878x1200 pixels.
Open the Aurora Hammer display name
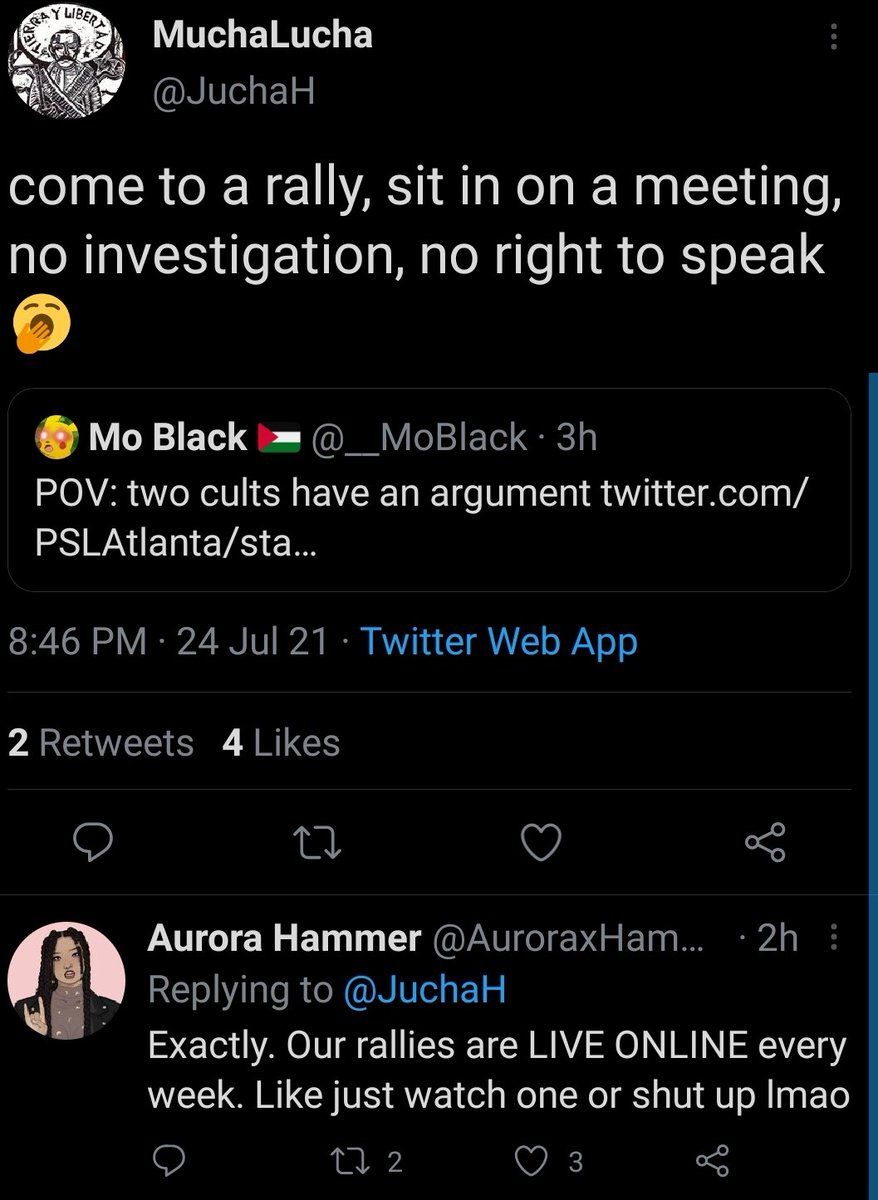[284, 938]
